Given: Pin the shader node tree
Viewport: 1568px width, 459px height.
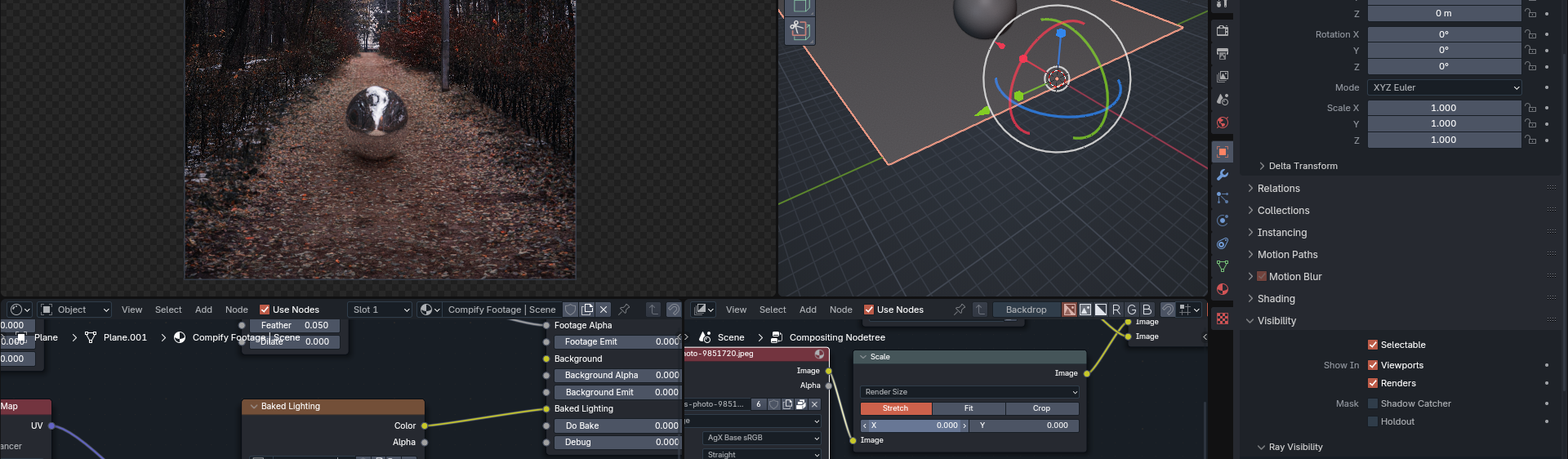Looking at the screenshot, I should [624, 310].
